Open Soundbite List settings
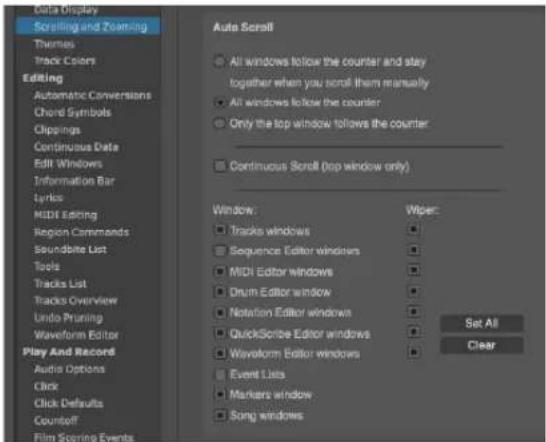Screen dimensions: 546x442 click(x=70, y=249)
